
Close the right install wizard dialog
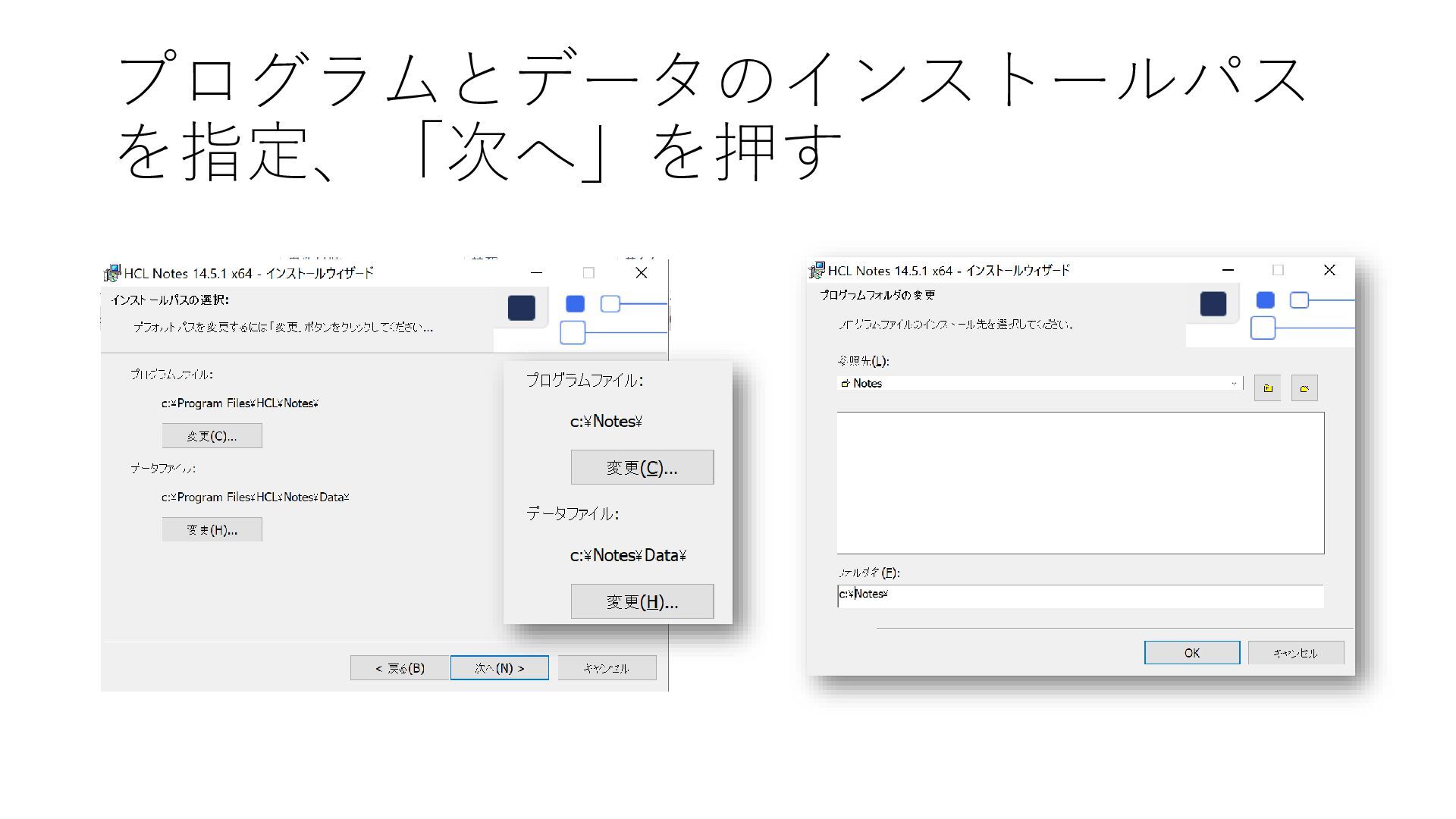[x=1329, y=271]
